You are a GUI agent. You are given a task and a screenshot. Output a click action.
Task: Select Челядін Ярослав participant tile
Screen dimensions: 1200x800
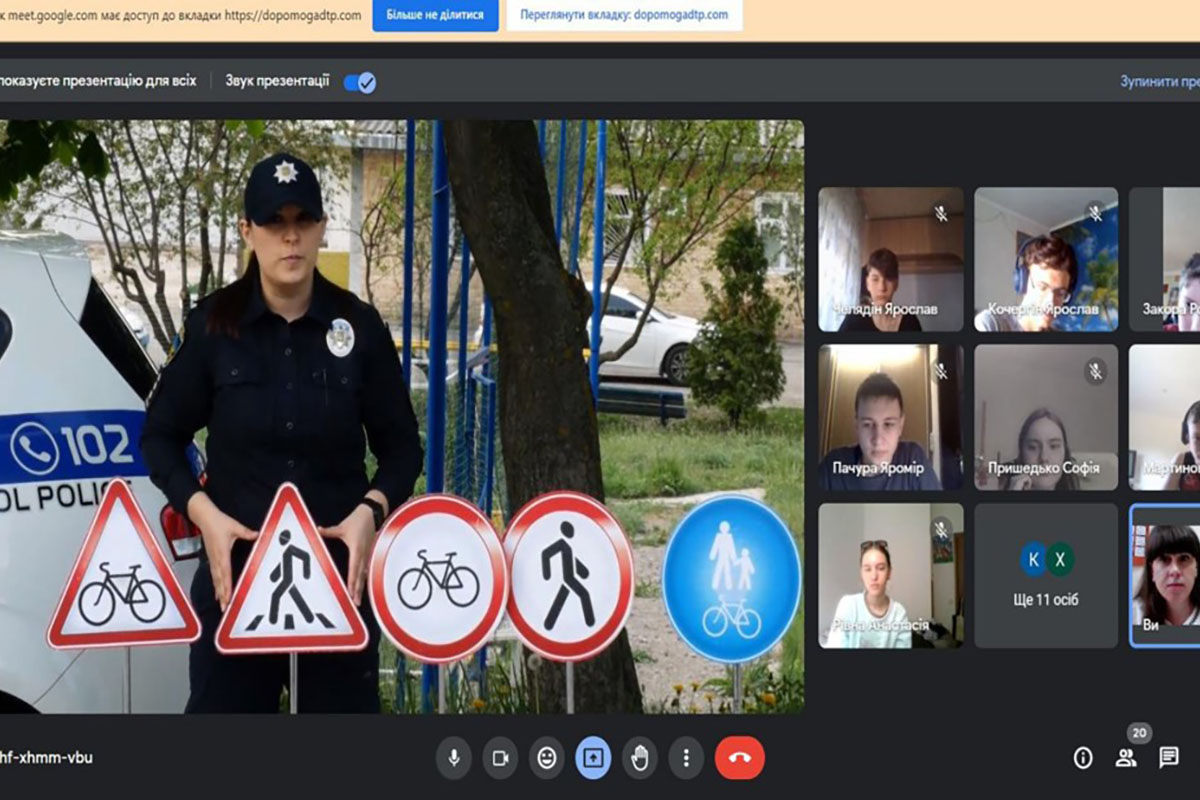point(891,259)
